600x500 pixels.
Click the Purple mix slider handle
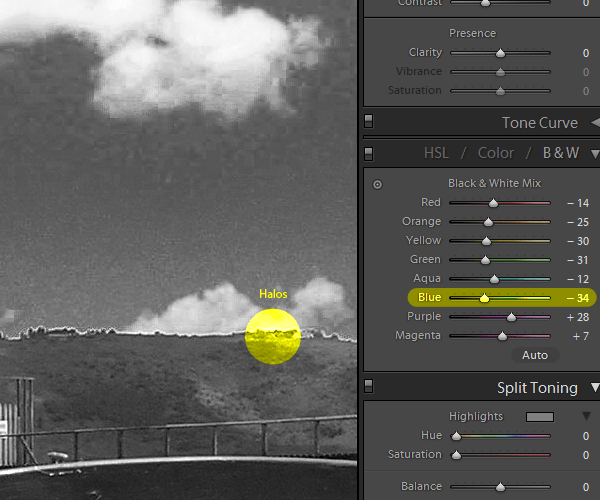511,317
